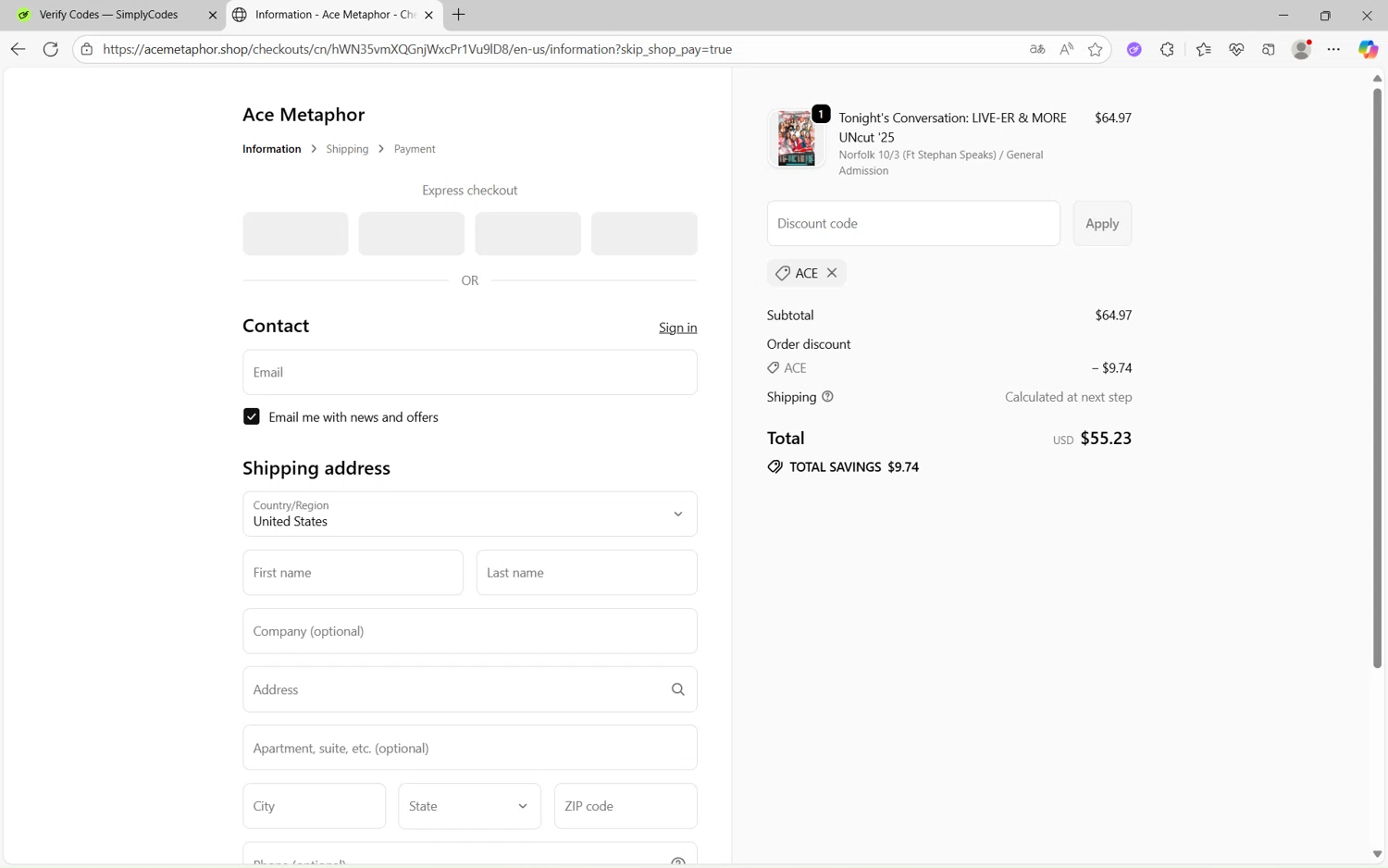The width and height of the screenshot is (1388, 868).
Task: Switch to Verify Codes SimplyCodes tab
Action: coord(109,15)
